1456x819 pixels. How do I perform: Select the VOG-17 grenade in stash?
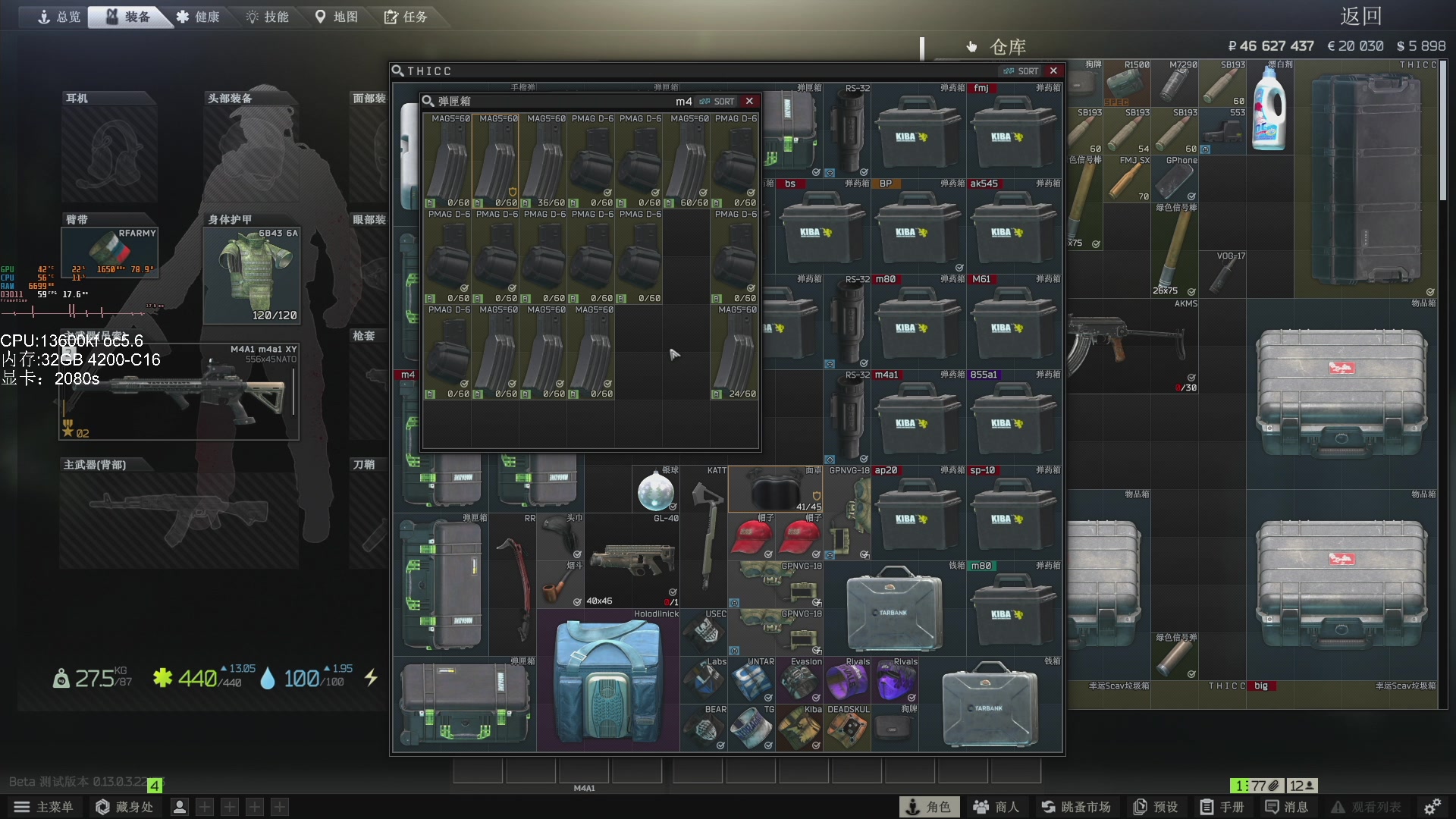tap(1222, 275)
